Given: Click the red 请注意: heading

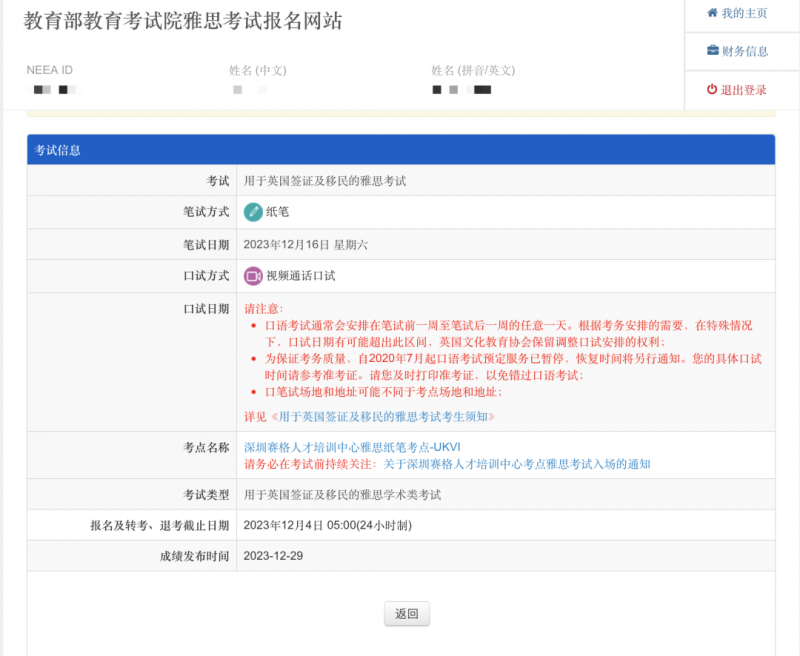Looking at the screenshot, I should point(263,309).
